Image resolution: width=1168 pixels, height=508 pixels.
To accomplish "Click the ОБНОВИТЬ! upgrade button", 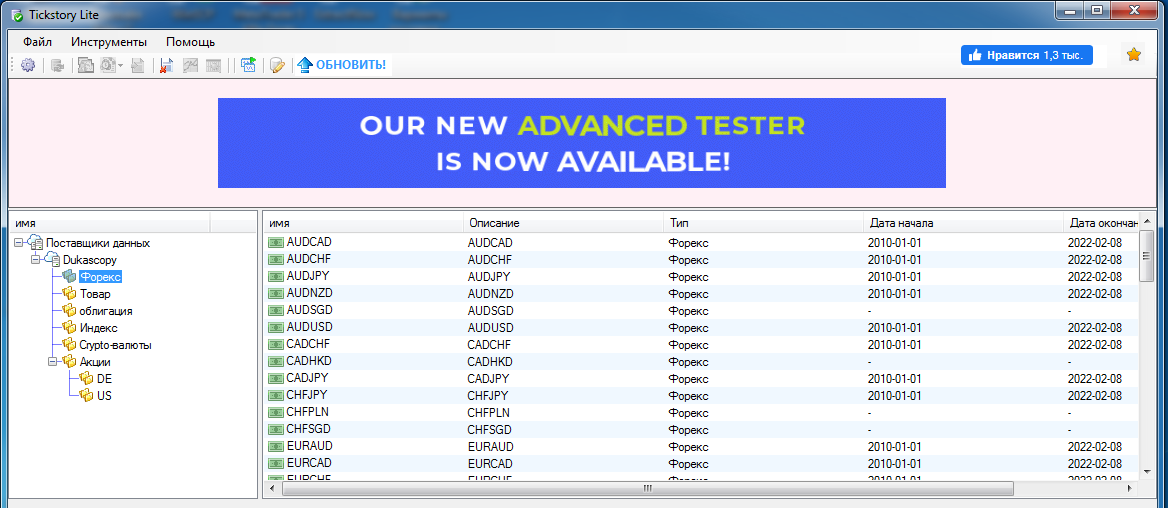I will [342, 65].
